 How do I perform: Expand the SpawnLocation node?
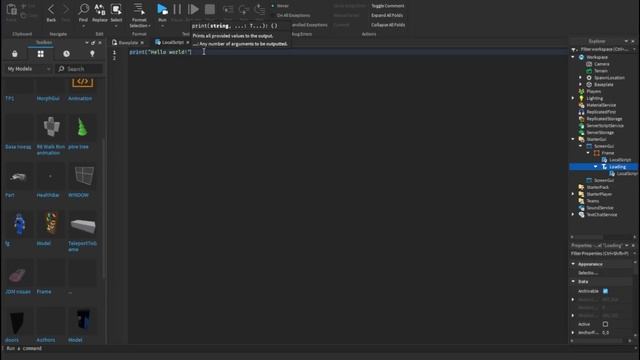[580, 78]
